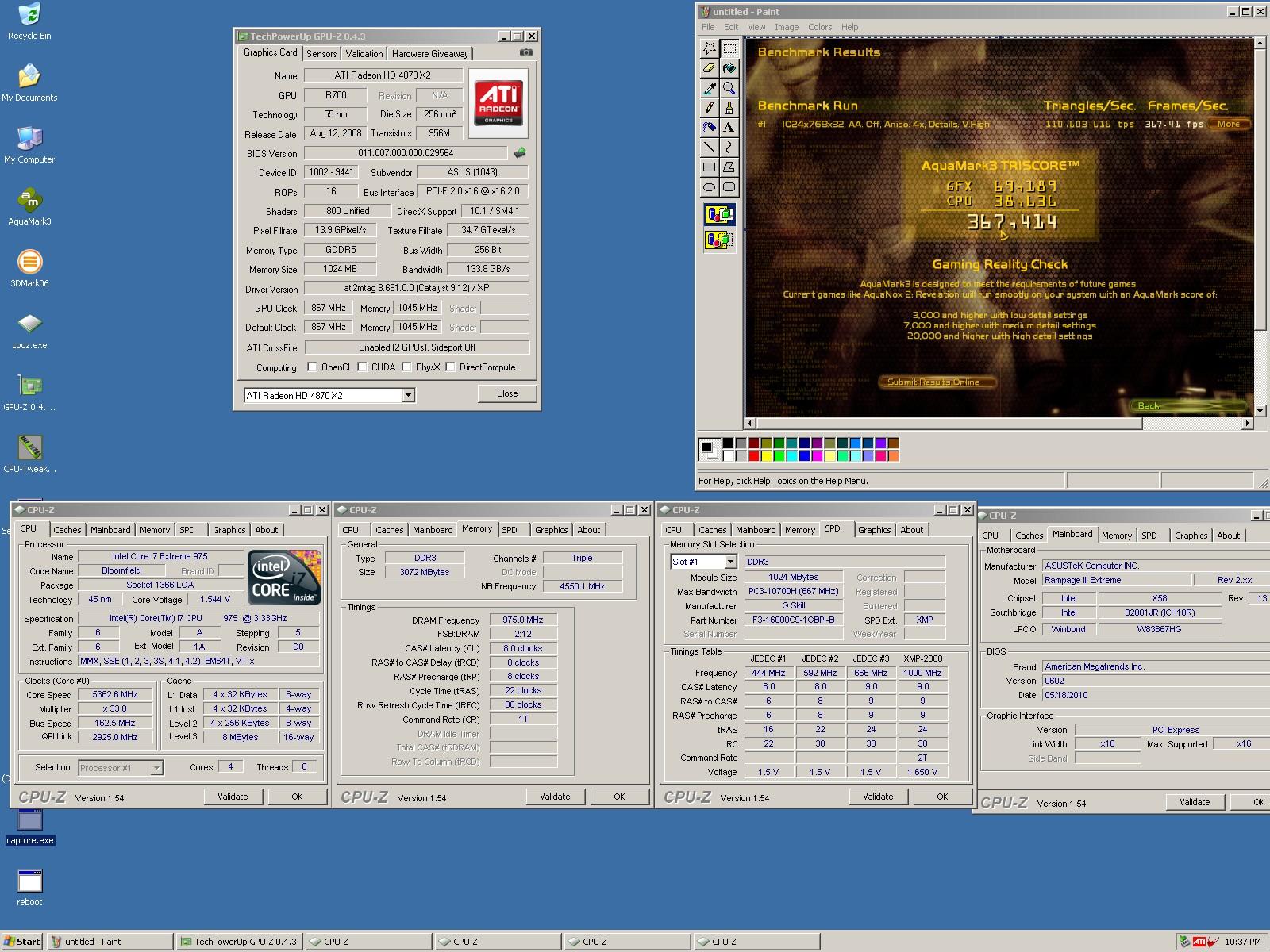
Task: Toggle the PhysX checkbox in GPU-Z
Action: [406, 367]
